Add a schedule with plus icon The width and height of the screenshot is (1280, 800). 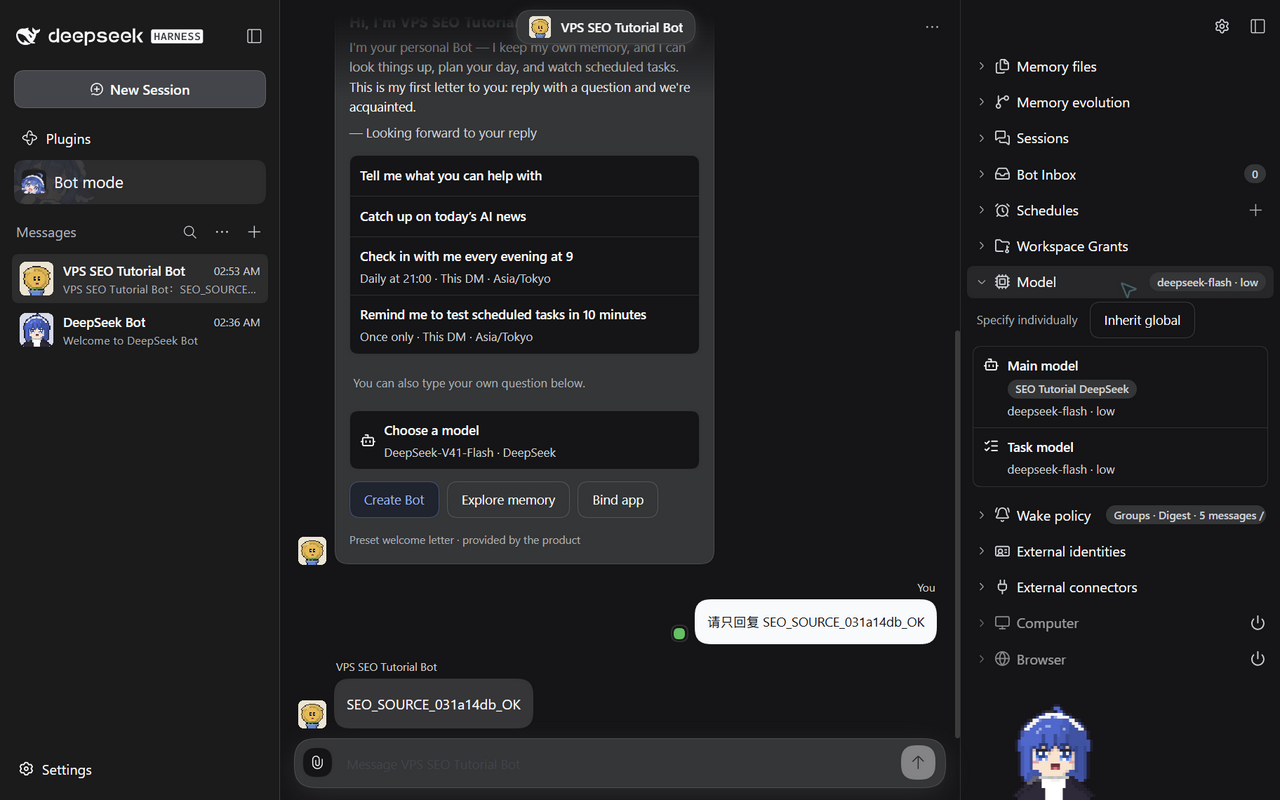(x=1256, y=210)
